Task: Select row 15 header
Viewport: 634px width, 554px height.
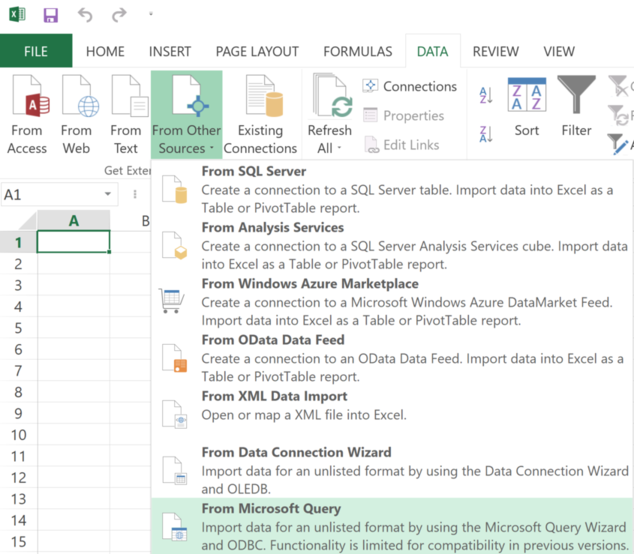Action: click(18, 541)
